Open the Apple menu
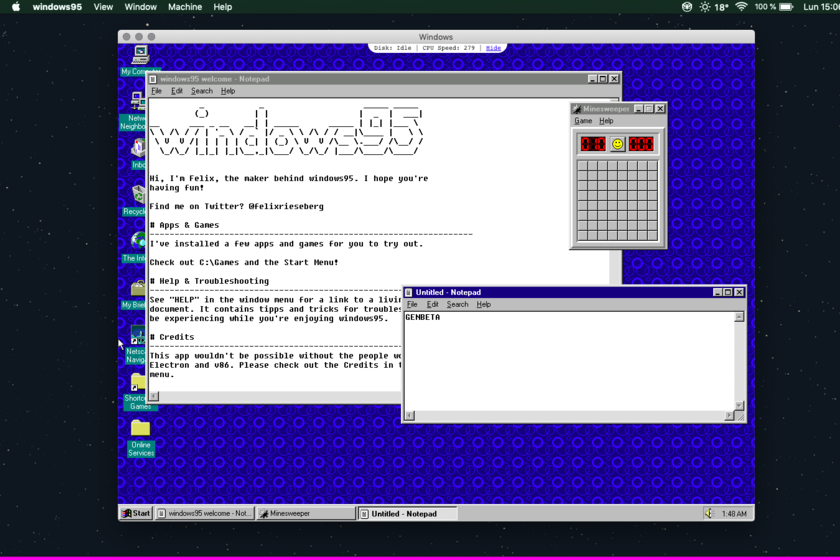Screen dimensions: 840x560 point(16,7)
